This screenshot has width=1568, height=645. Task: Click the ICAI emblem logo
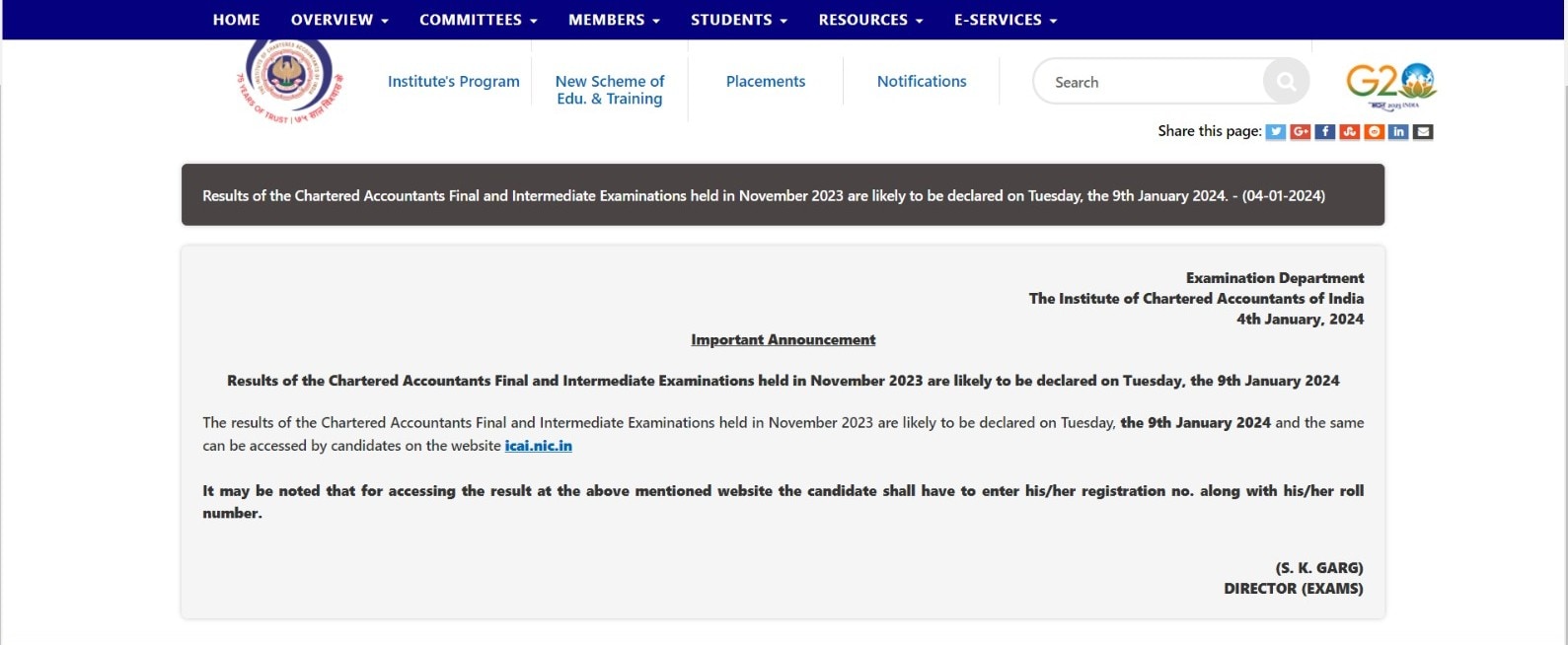(x=289, y=79)
